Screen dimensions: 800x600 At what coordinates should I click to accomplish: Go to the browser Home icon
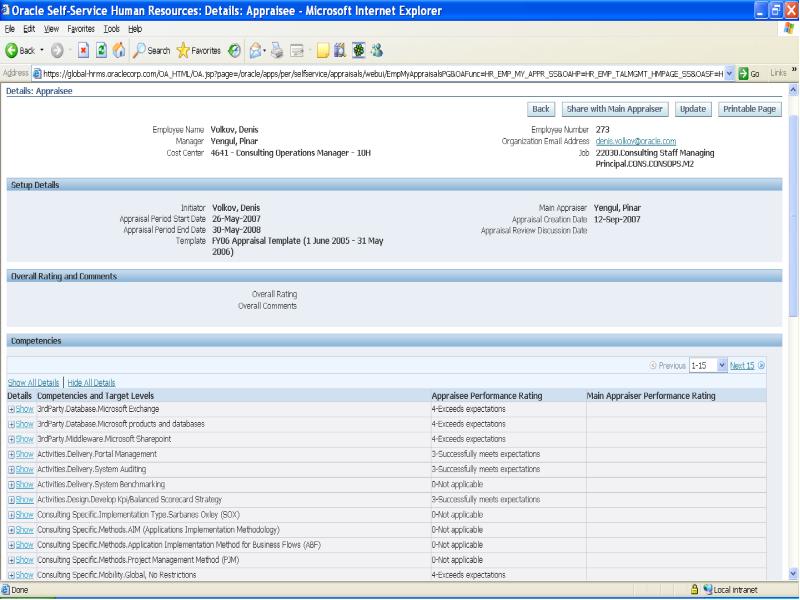tap(120, 52)
